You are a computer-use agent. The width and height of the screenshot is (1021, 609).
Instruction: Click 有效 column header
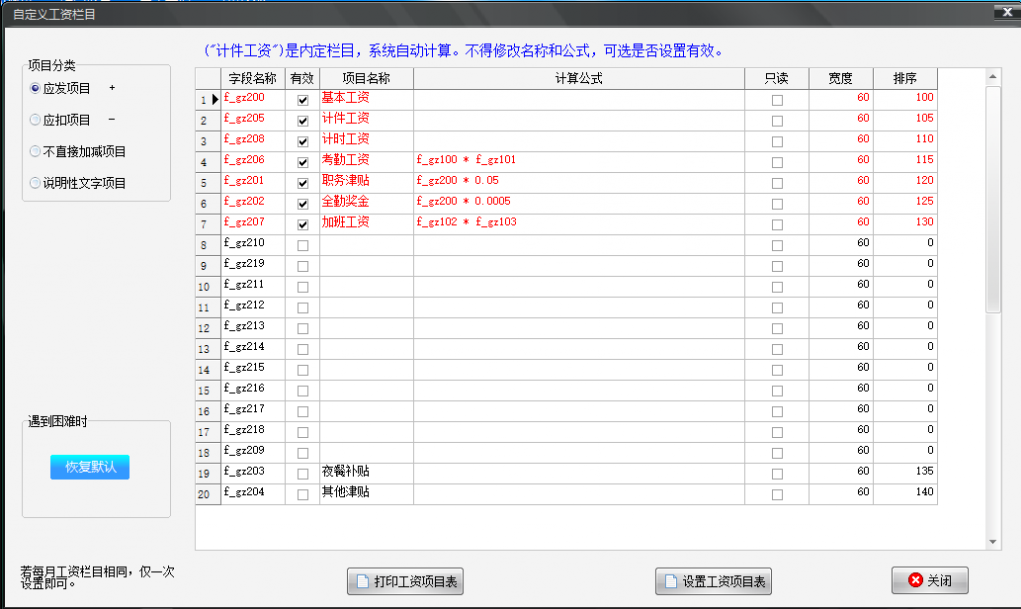click(302, 78)
